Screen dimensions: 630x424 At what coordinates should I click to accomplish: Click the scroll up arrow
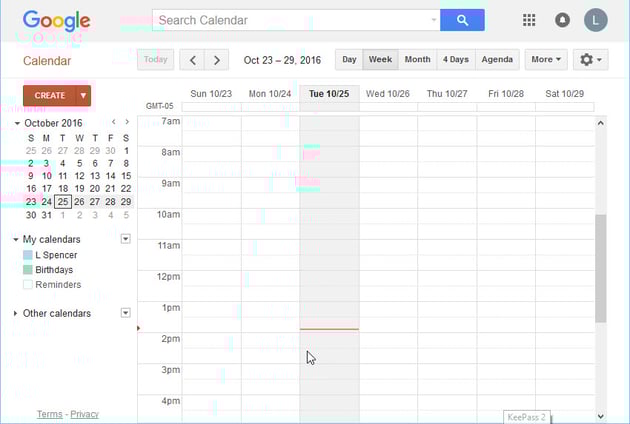pyautogui.click(x=600, y=123)
